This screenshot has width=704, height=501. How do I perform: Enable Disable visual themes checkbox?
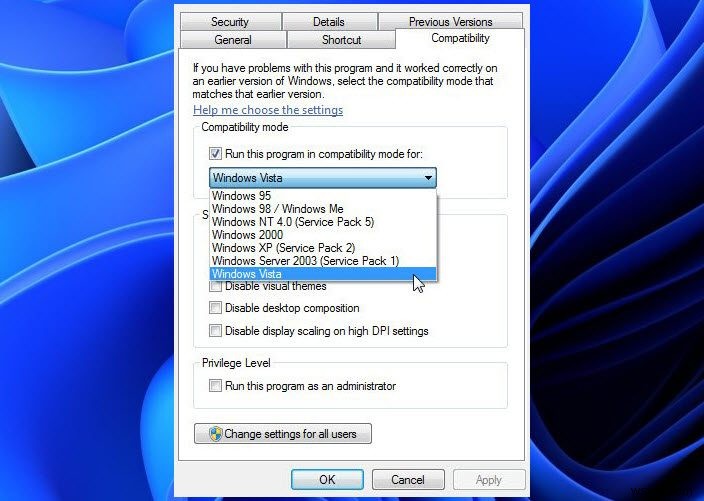tap(215, 286)
